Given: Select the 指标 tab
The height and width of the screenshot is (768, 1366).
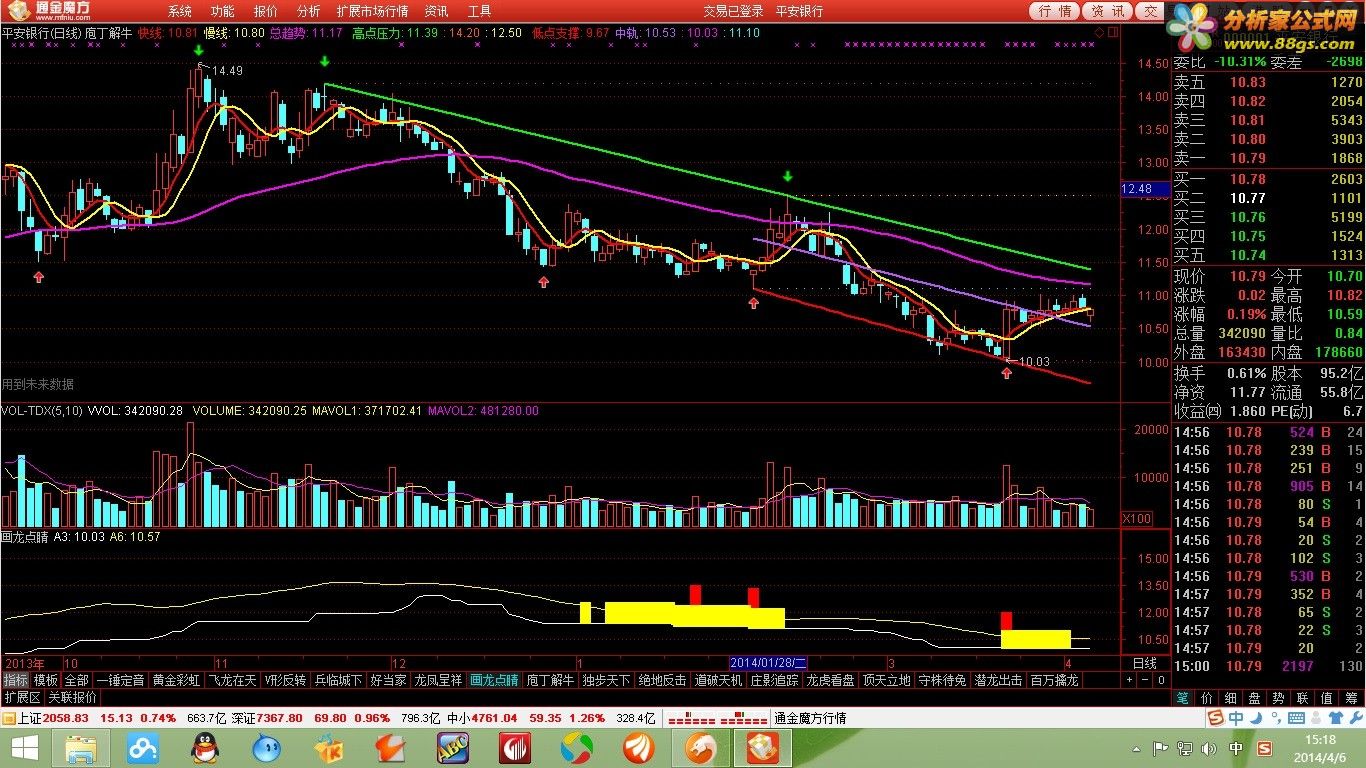Looking at the screenshot, I should click(15, 680).
